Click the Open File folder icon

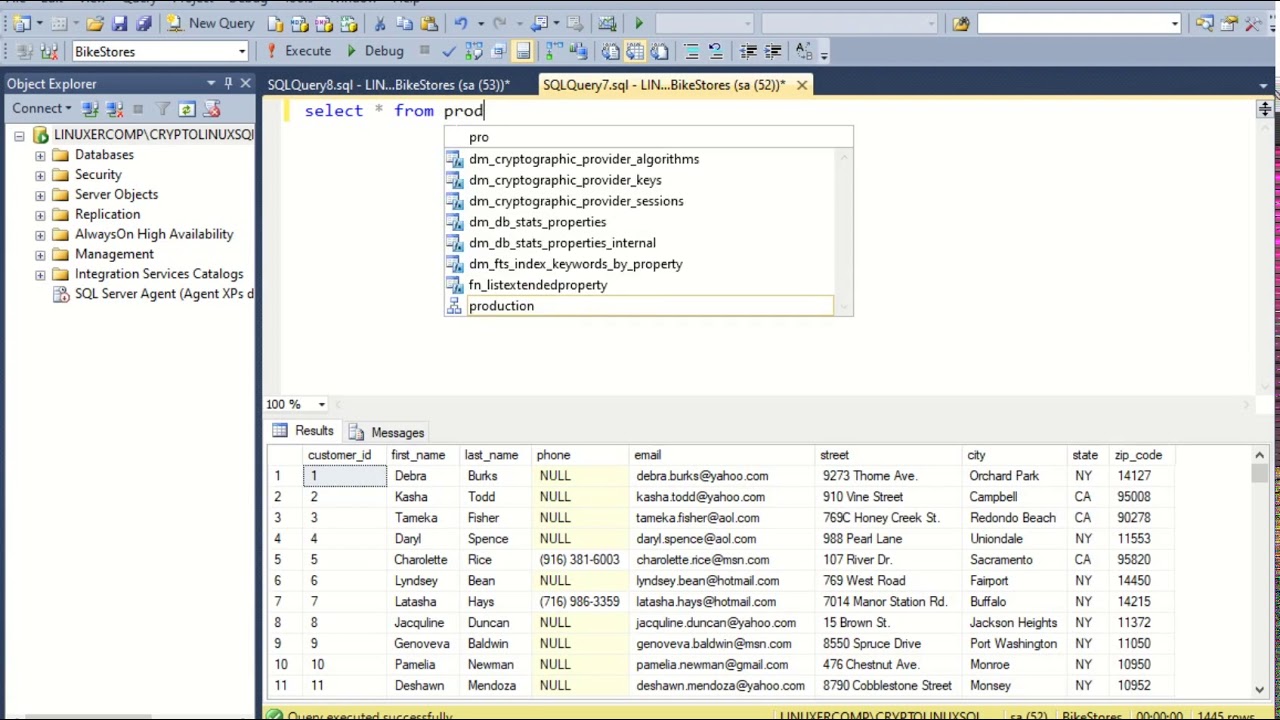94,24
